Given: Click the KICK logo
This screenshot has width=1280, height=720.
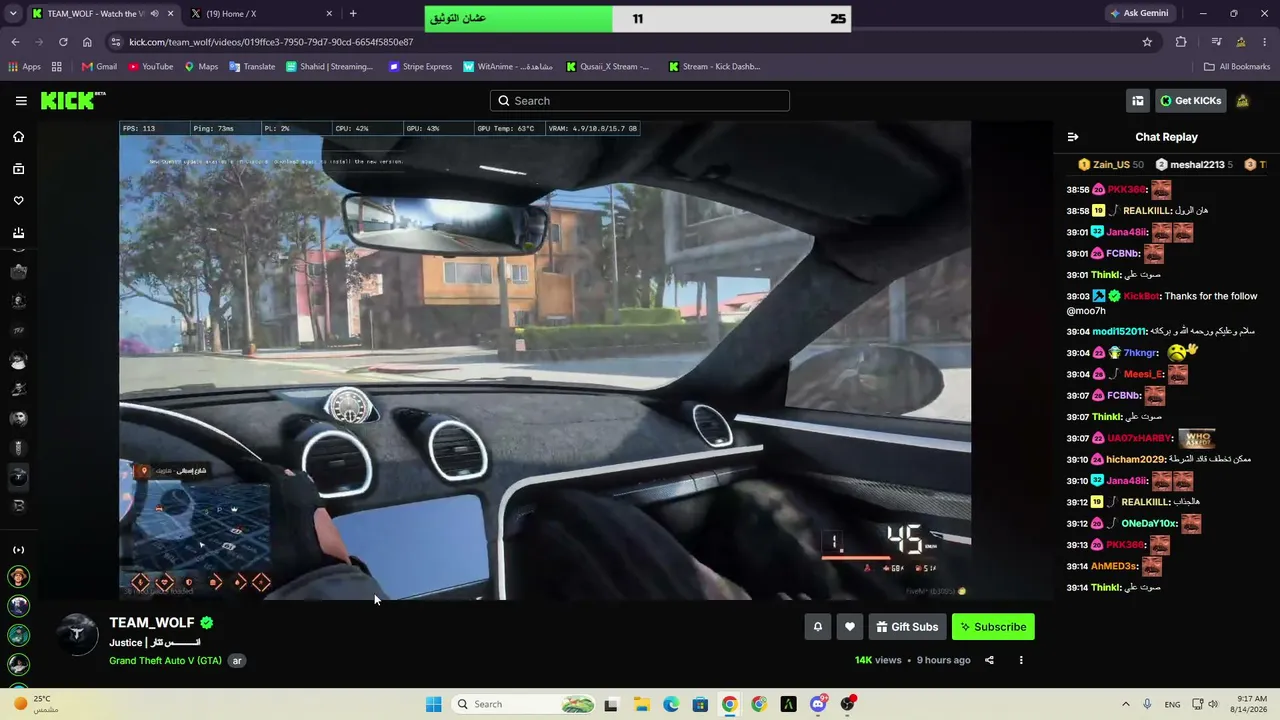Looking at the screenshot, I should (72, 100).
